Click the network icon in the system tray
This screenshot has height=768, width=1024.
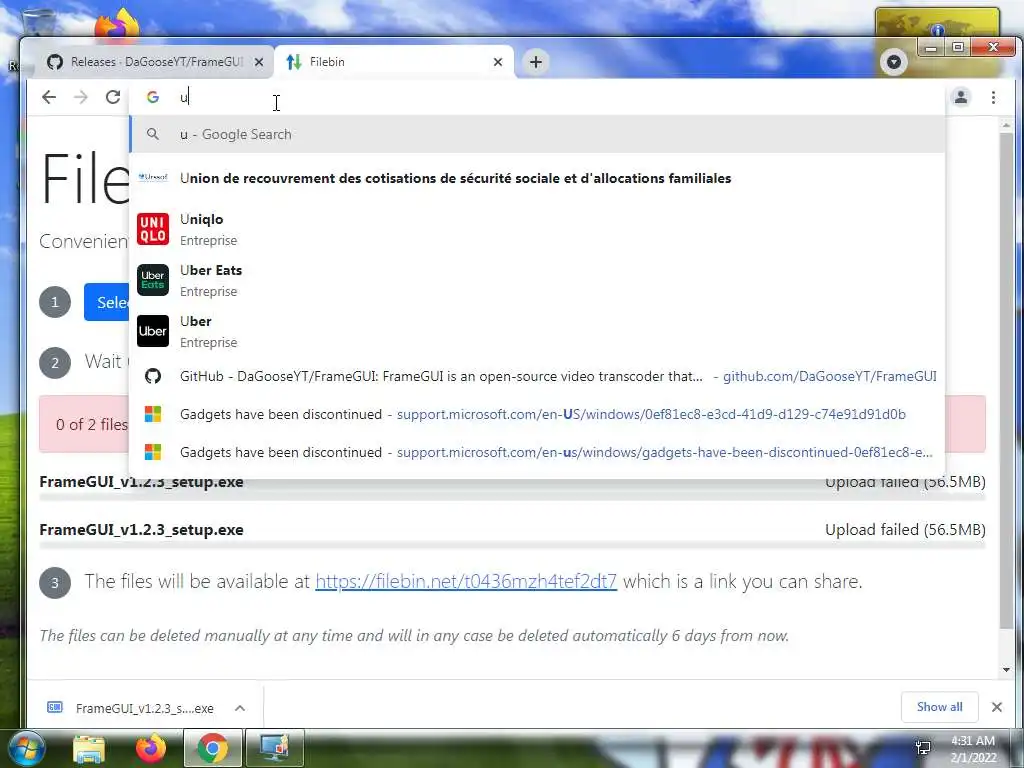923,748
